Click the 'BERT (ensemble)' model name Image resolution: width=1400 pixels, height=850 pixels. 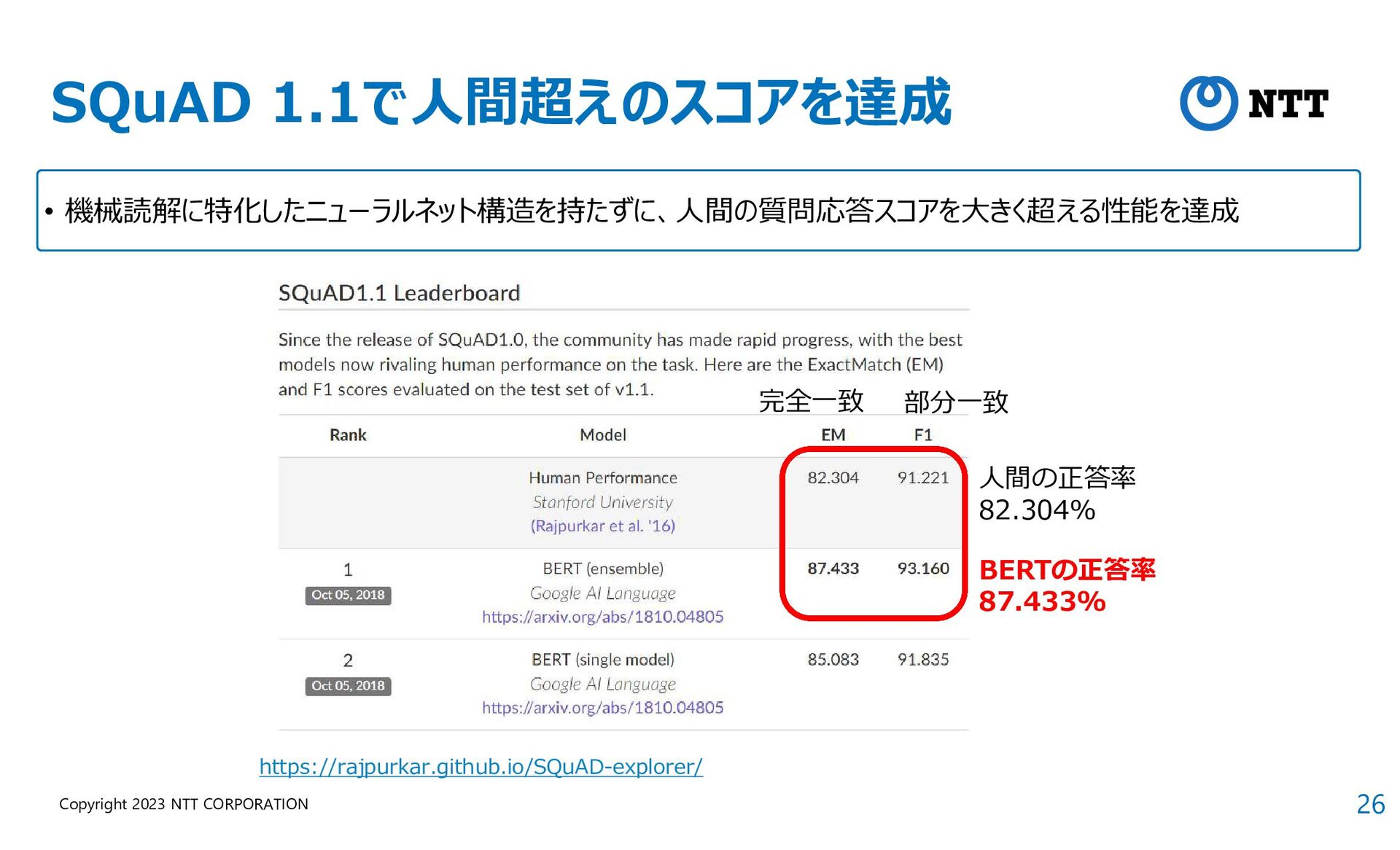603,569
